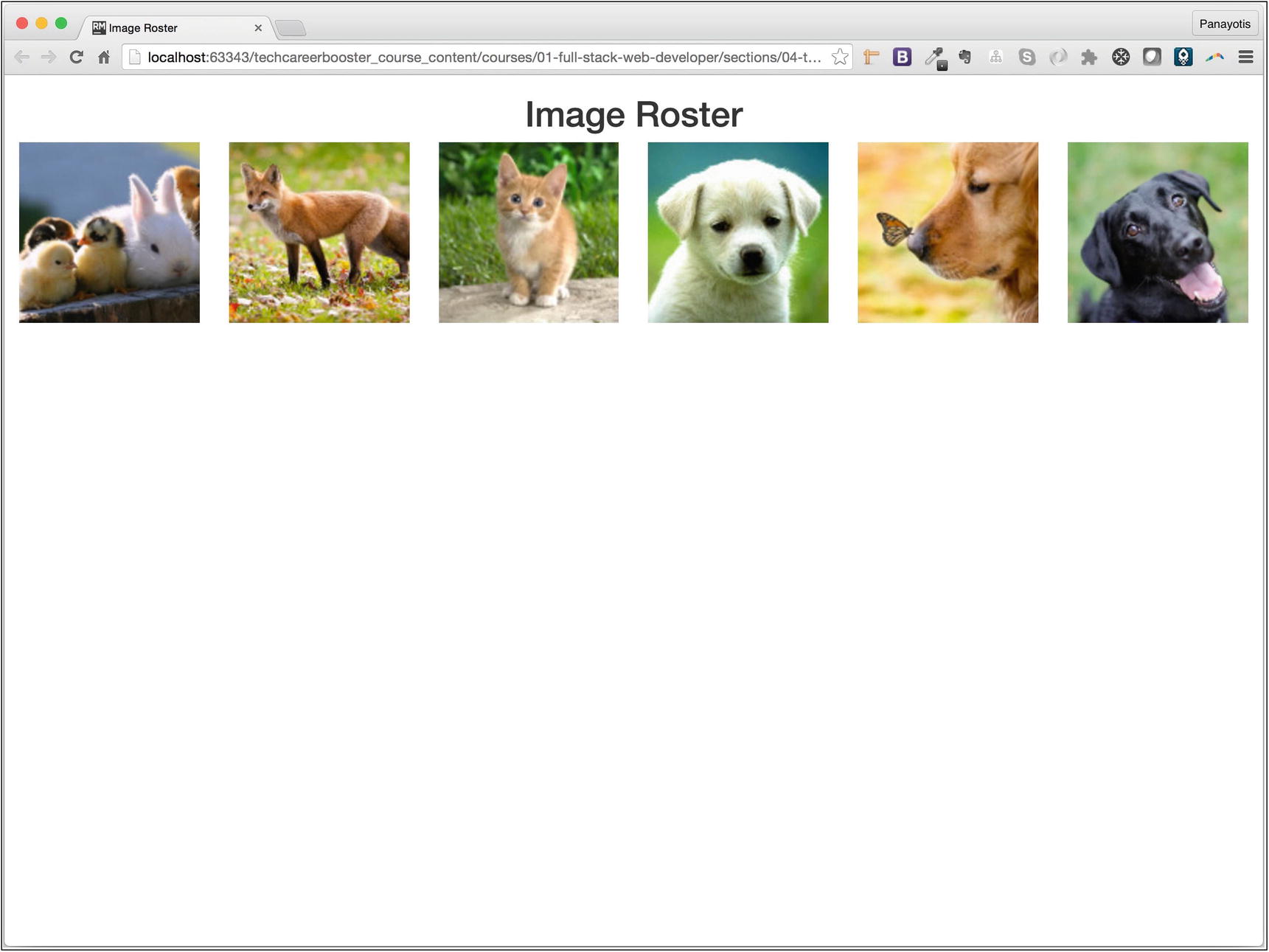Open the Chrome hamburger menu
The width and height of the screenshot is (1269, 952).
(x=1246, y=57)
